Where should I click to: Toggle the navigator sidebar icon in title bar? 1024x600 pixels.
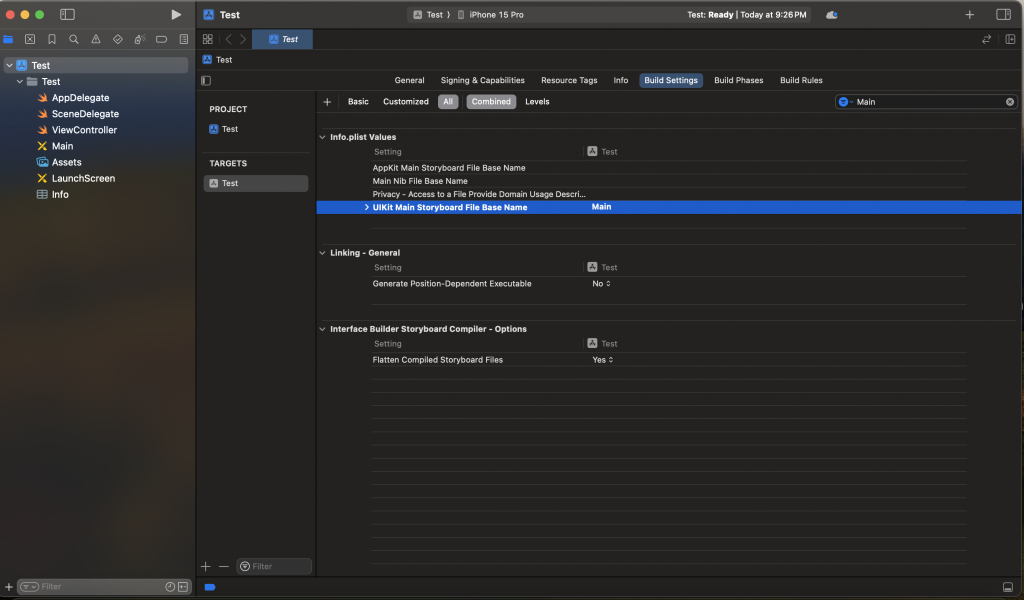[x=67, y=14]
